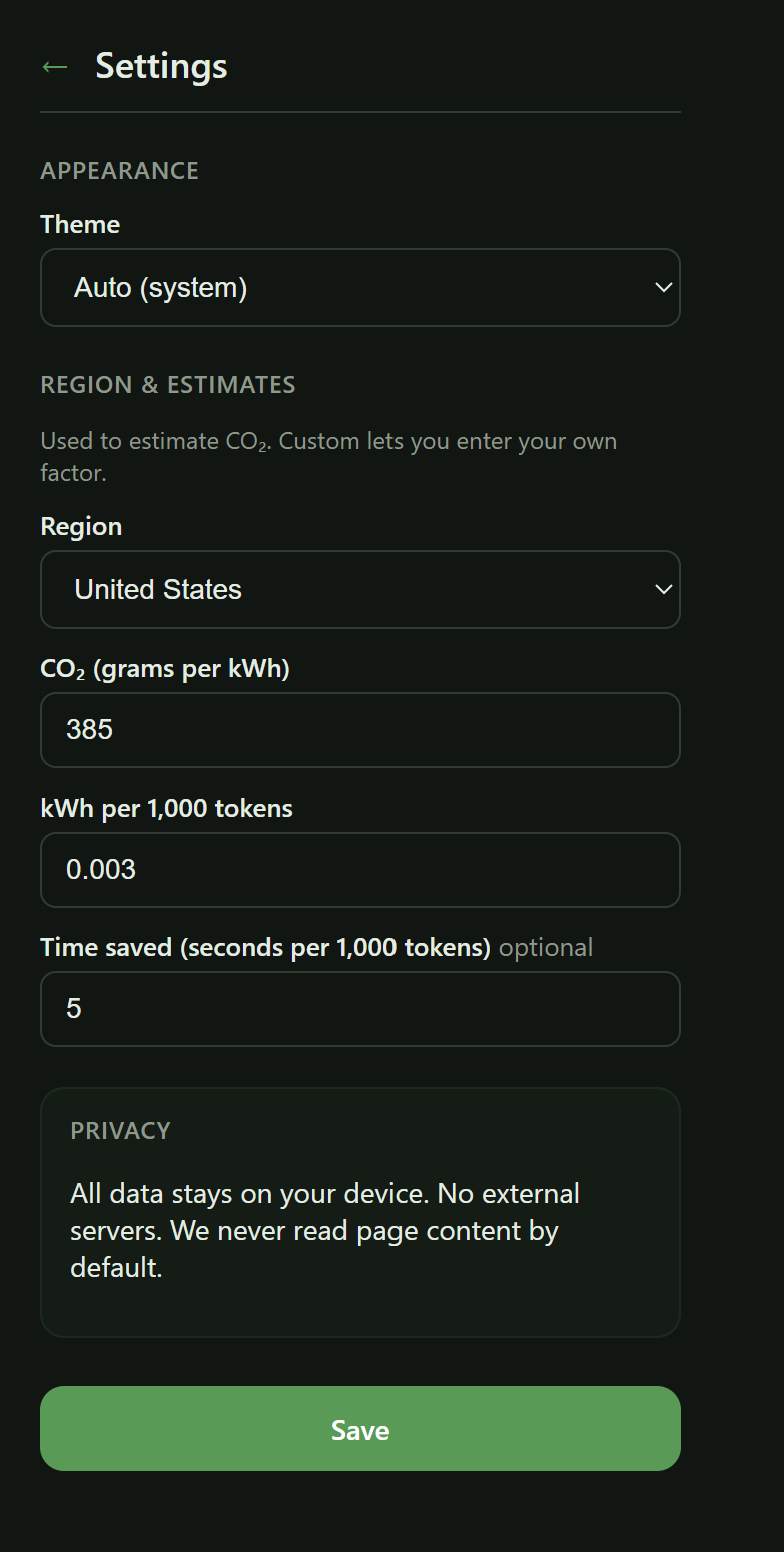Image resolution: width=784 pixels, height=1552 pixels.
Task: Click the Settings page title
Action: coord(161,67)
